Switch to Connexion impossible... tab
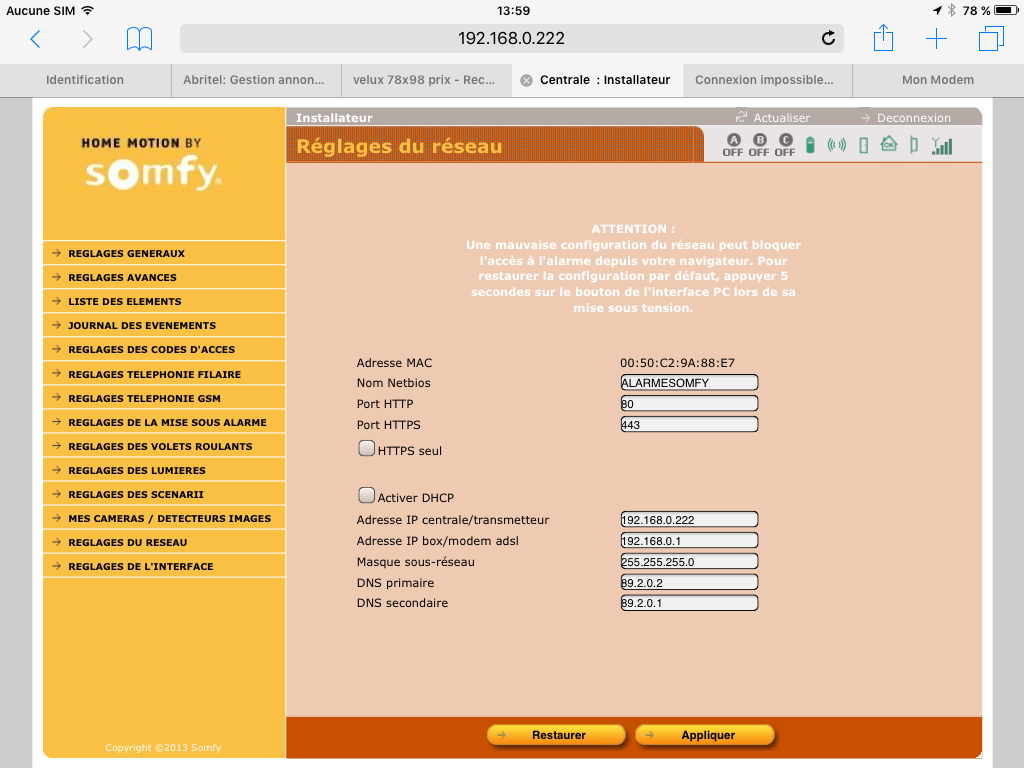 pyautogui.click(x=767, y=80)
